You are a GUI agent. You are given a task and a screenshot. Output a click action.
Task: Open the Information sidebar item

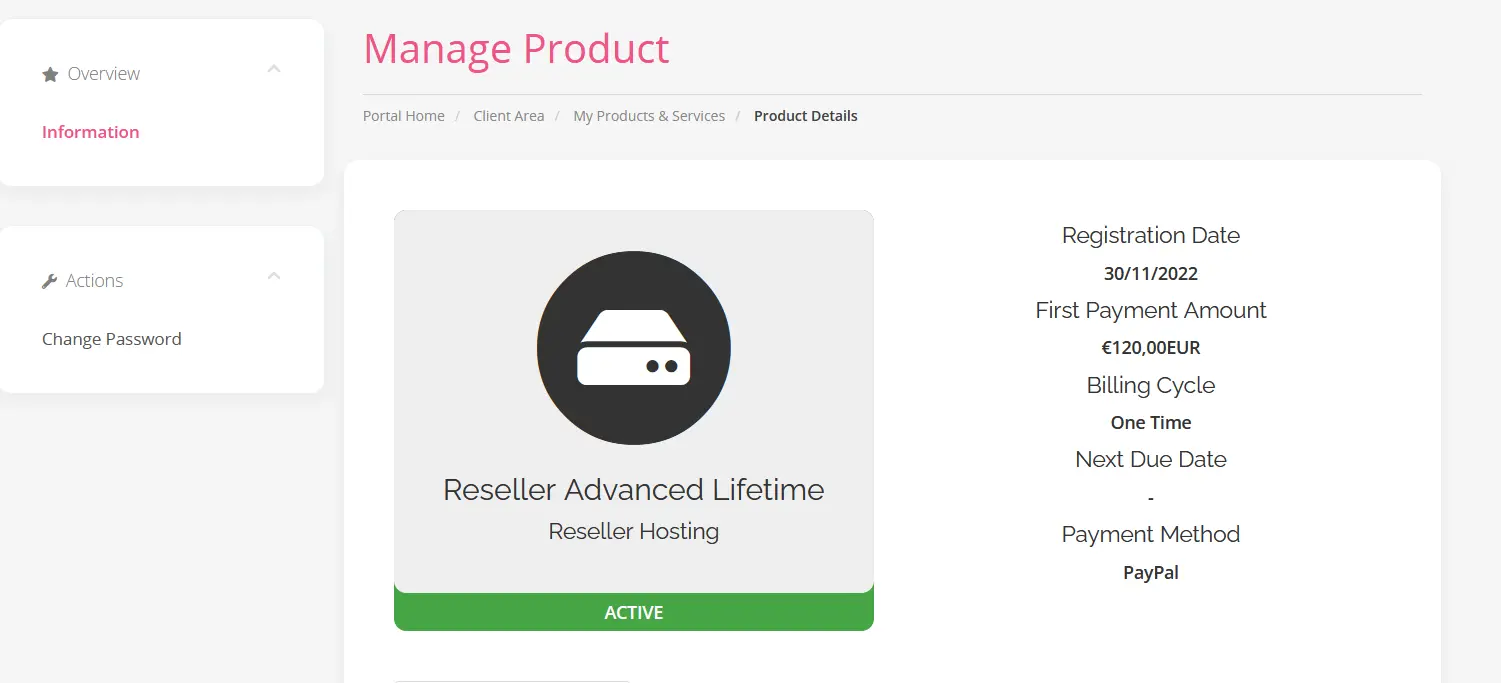[90, 132]
